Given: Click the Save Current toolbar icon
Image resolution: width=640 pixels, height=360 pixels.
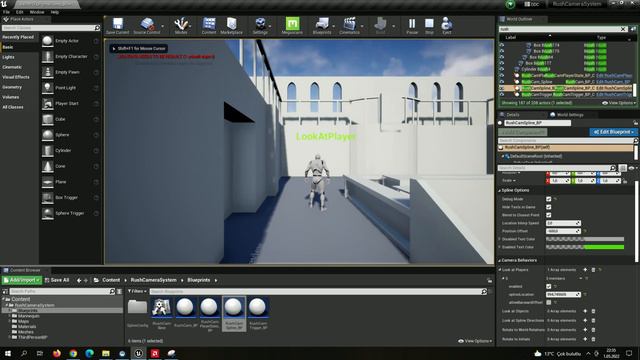Looking at the screenshot, I should [x=118, y=26].
